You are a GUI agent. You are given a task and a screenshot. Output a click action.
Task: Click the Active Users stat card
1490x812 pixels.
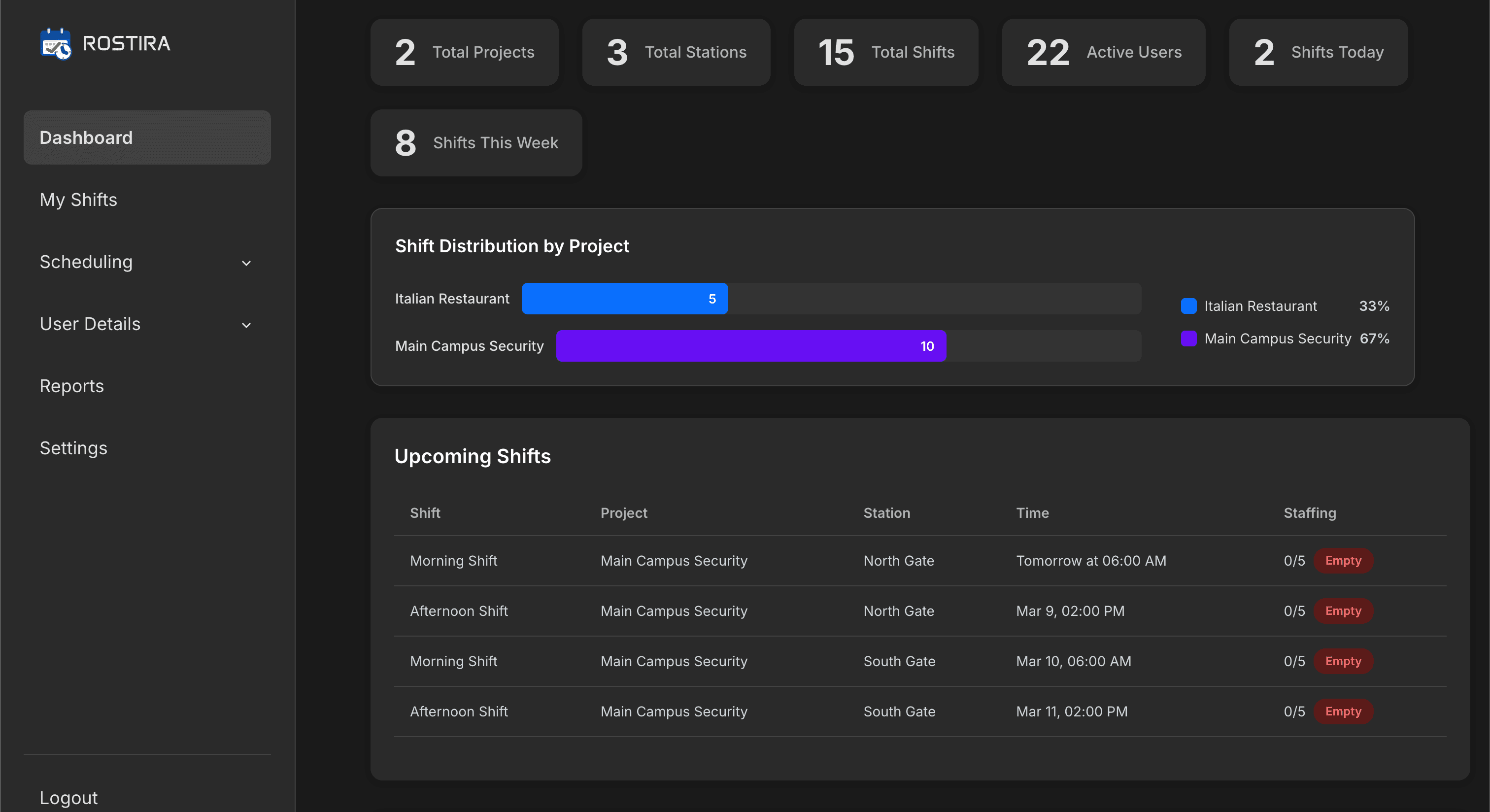pos(1102,52)
